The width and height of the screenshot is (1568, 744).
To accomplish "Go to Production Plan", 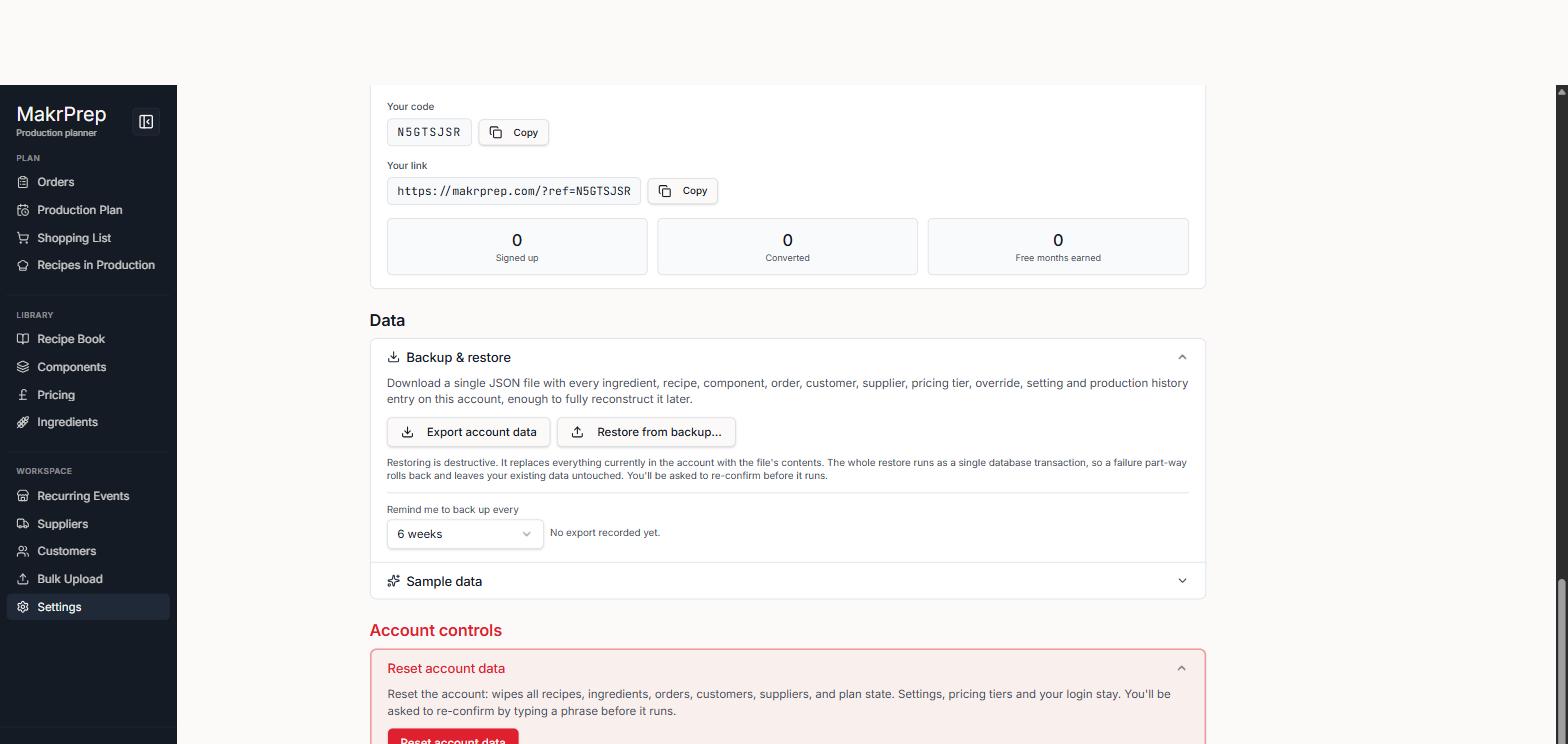I will pos(88,210).
